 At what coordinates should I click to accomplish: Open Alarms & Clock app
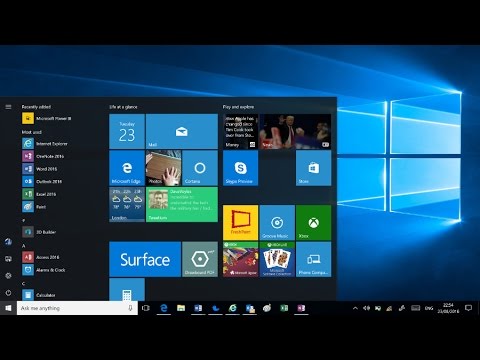[x=44, y=270]
